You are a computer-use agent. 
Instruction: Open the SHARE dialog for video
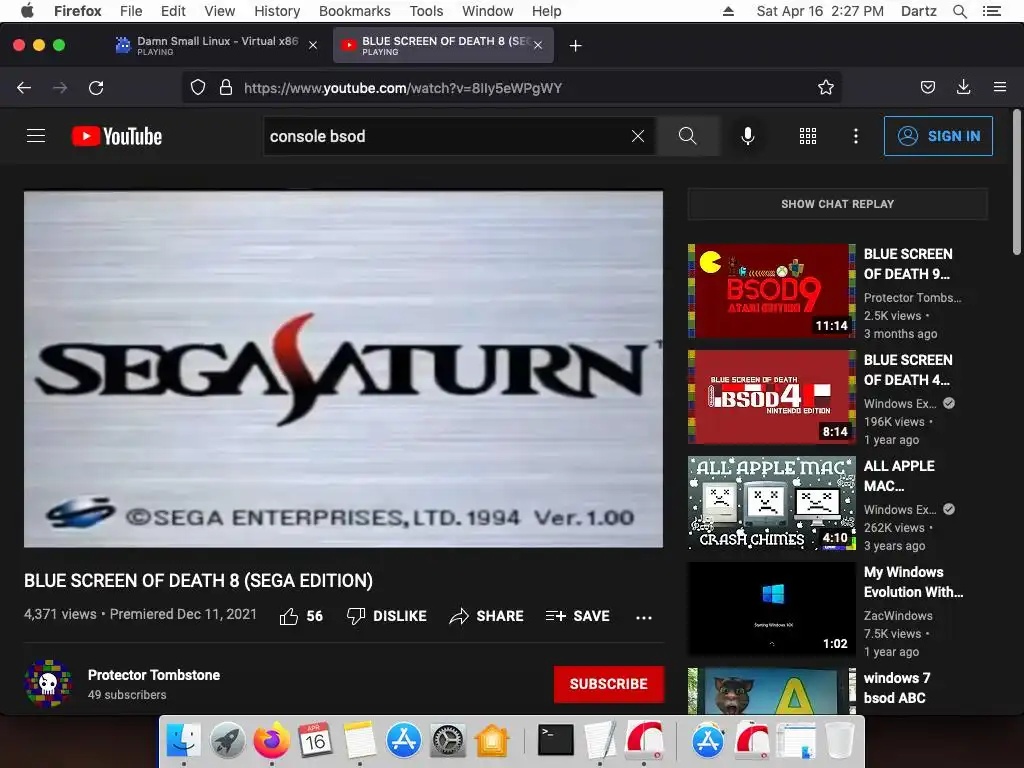(487, 616)
